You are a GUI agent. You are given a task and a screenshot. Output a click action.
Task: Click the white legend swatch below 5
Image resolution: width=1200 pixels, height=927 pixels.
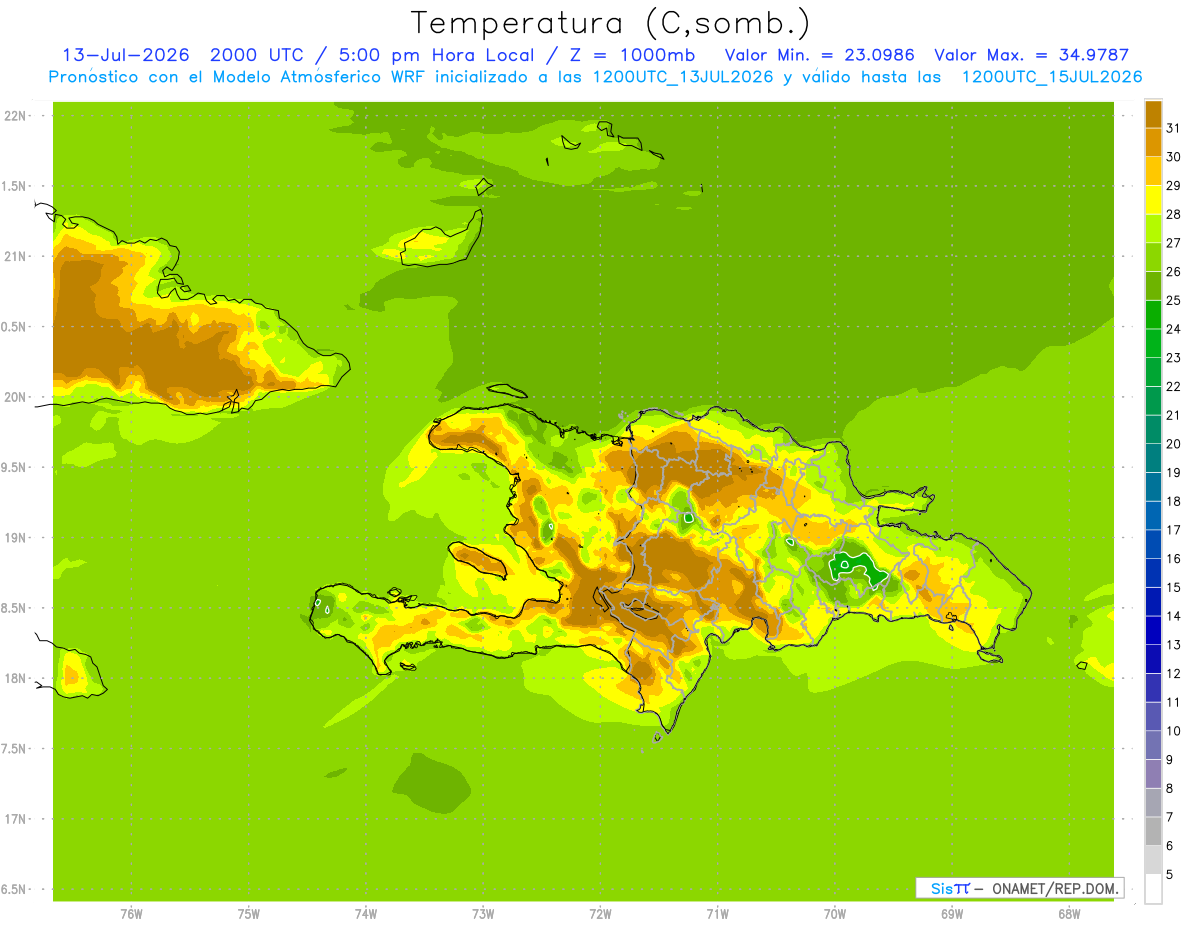(x=1153, y=889)
